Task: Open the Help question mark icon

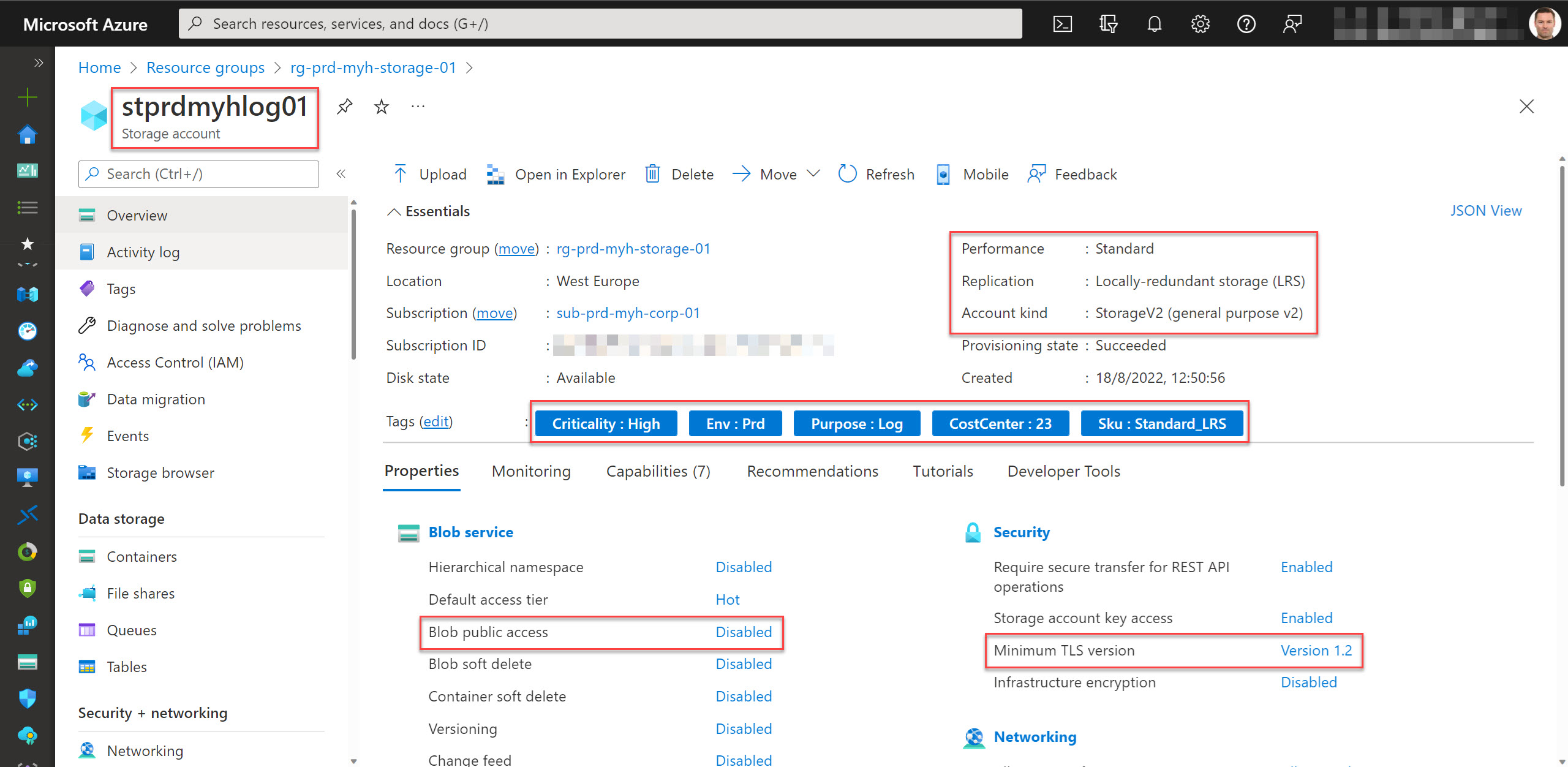Action: [x=1247, y=23]
